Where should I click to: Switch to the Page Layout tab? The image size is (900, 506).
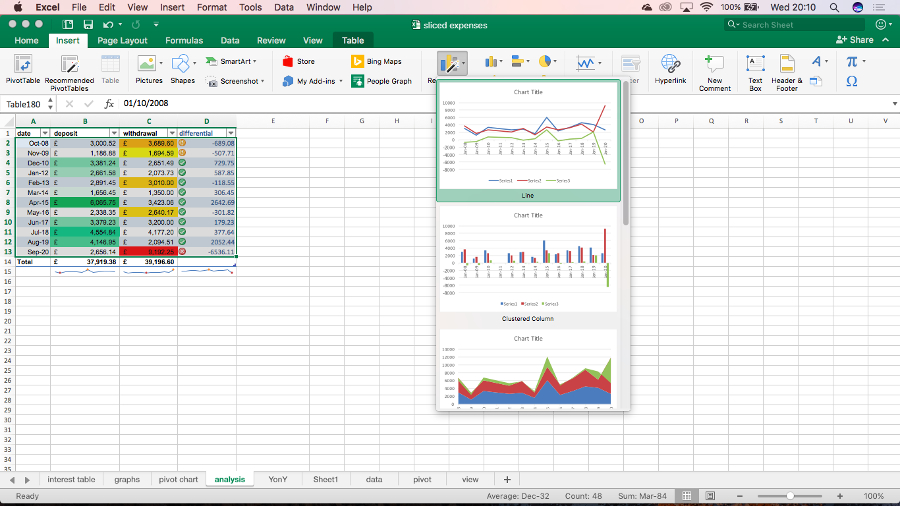pyautogui.click(x=122, y=40)
